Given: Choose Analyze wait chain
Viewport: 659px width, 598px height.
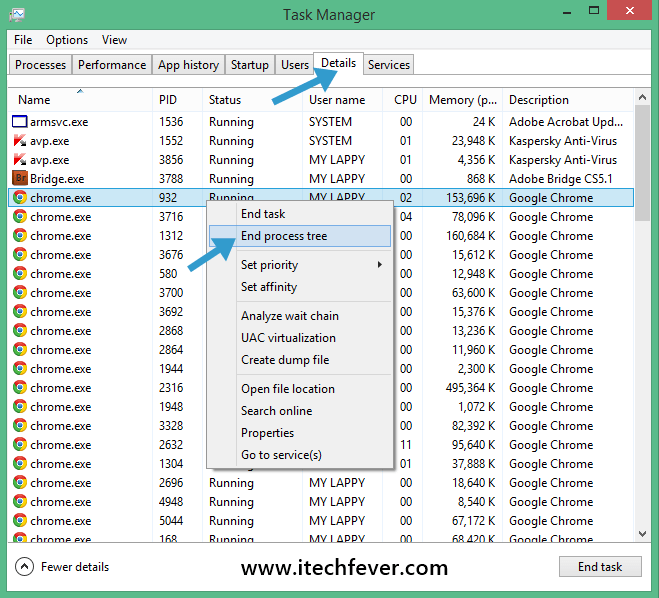Looking at the screenshot, I should (x=300, y=316).
